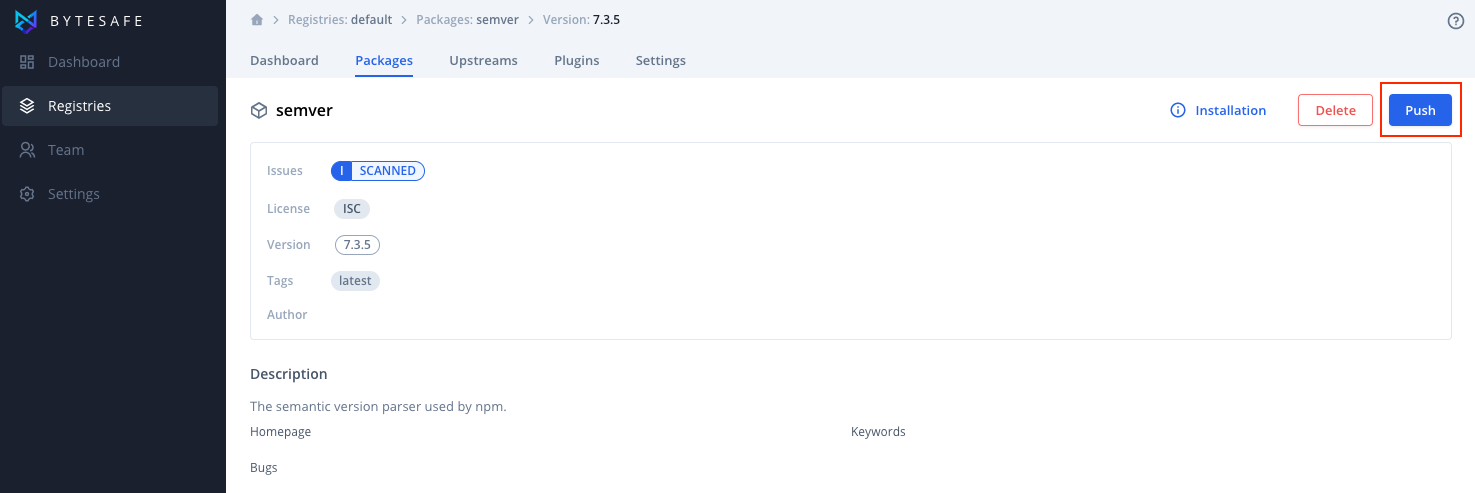1475x493 pixels.
Task: Click the Homepage label
Action: (x=280, y=432)
